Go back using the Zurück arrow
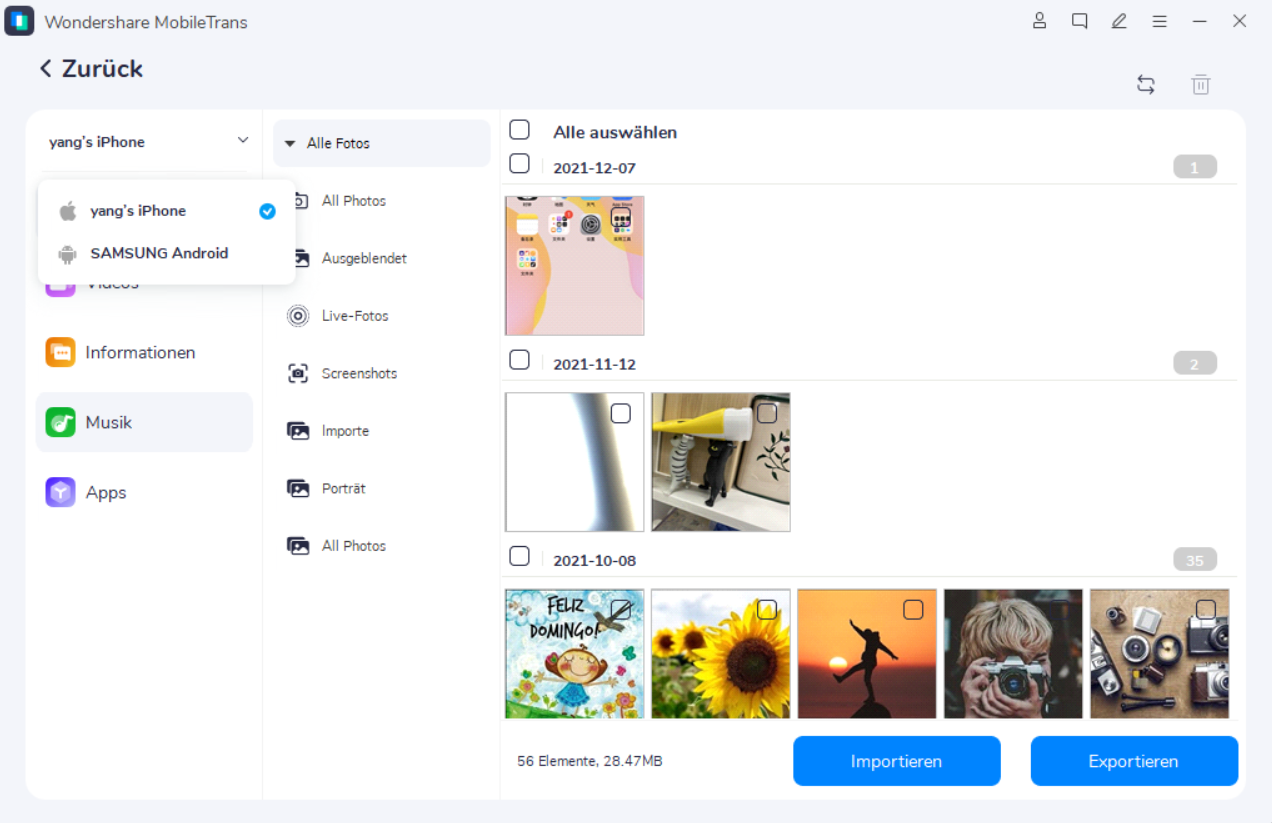The image size is (1272, 823). [45, 68]
